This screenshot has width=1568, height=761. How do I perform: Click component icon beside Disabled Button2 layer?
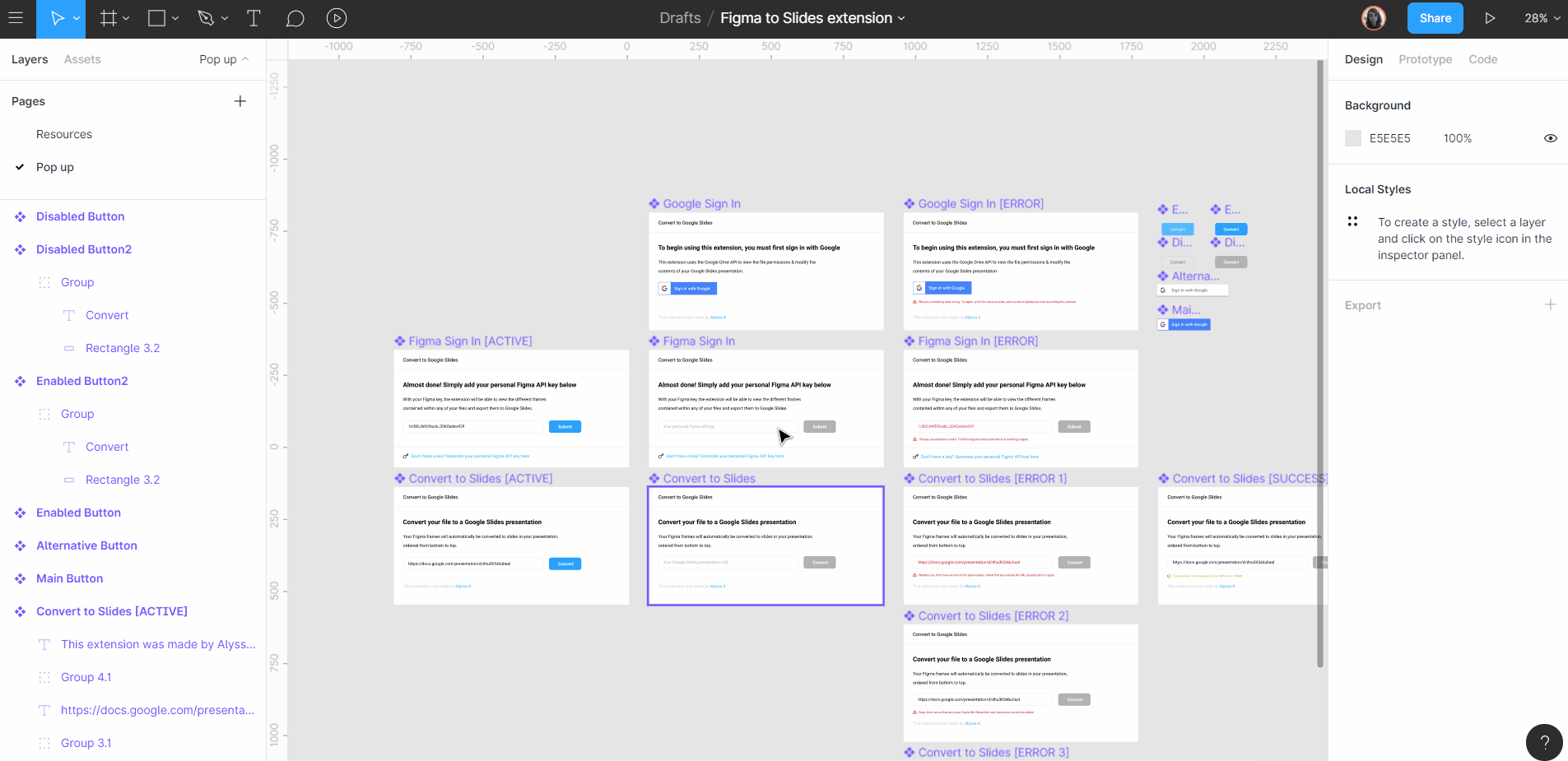21,249
